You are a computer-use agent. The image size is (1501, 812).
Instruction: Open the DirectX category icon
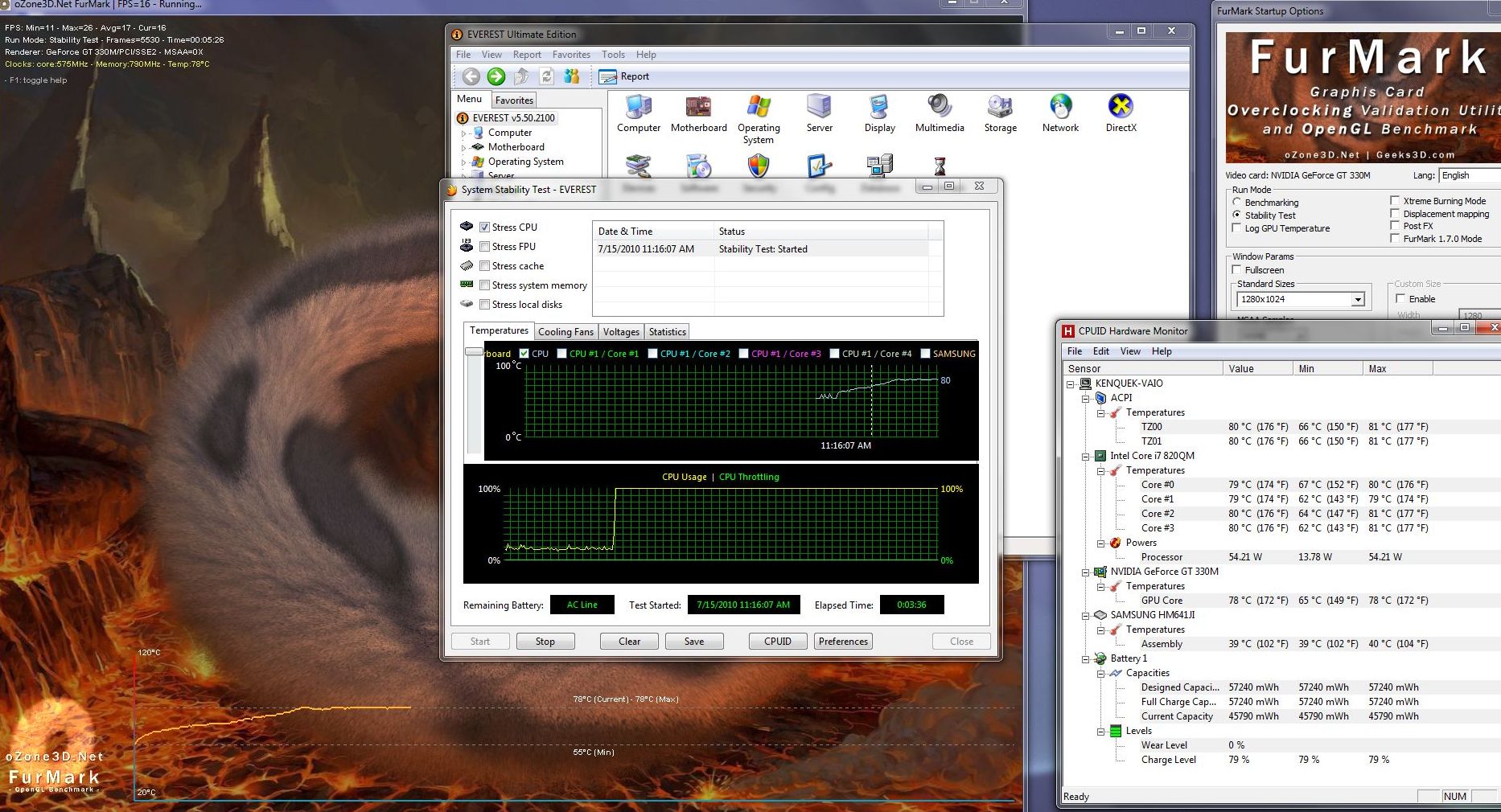1121,113
